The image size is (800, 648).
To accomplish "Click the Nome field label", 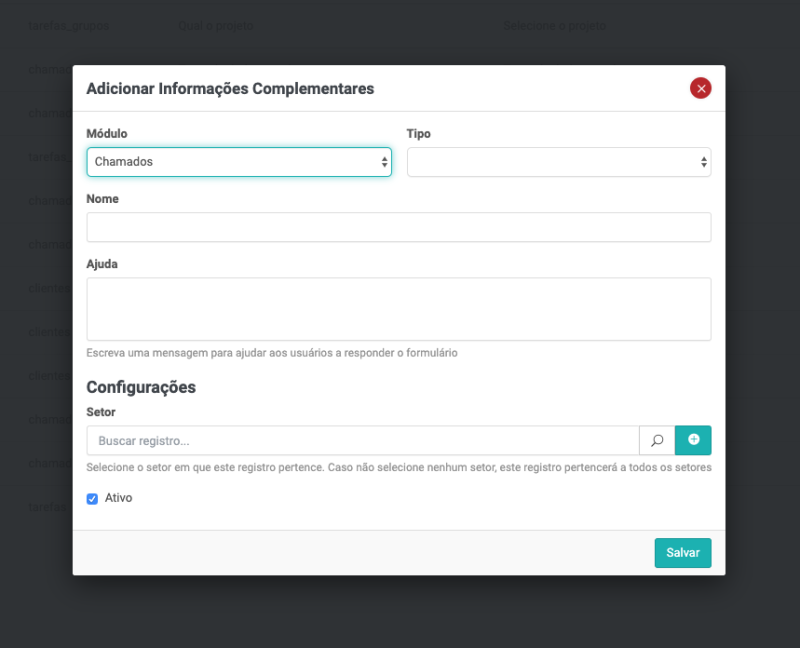I will click(103, 199).
